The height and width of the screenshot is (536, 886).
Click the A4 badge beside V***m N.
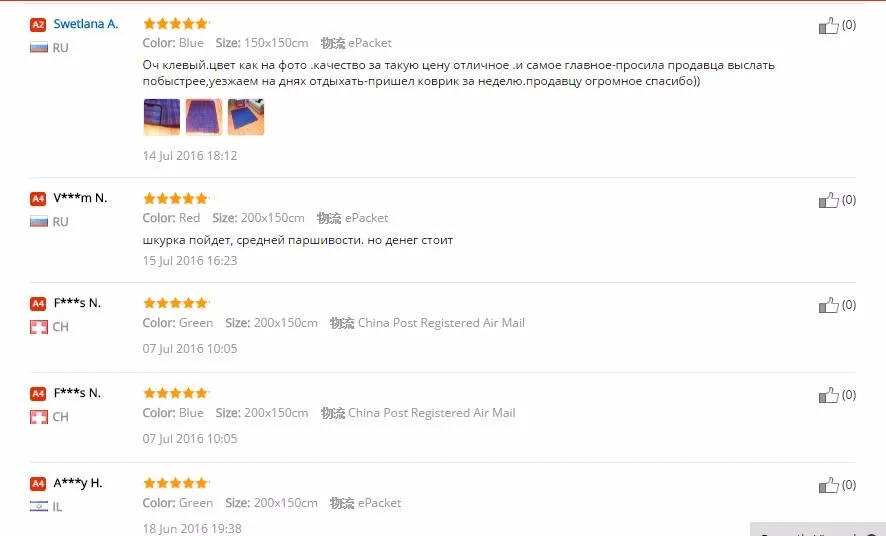[38, 199]
